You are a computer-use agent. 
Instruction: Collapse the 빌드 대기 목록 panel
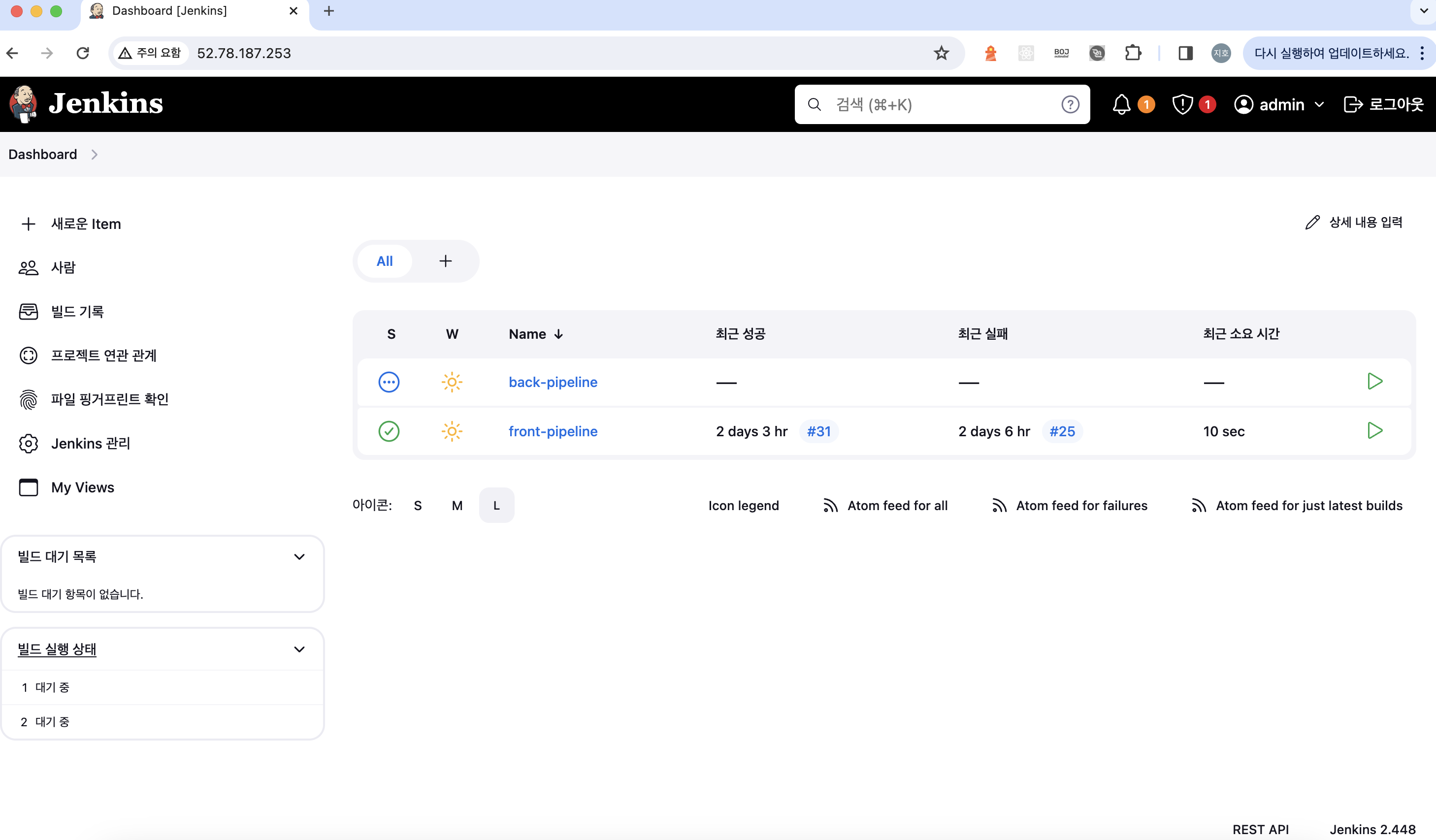(299, 557)
